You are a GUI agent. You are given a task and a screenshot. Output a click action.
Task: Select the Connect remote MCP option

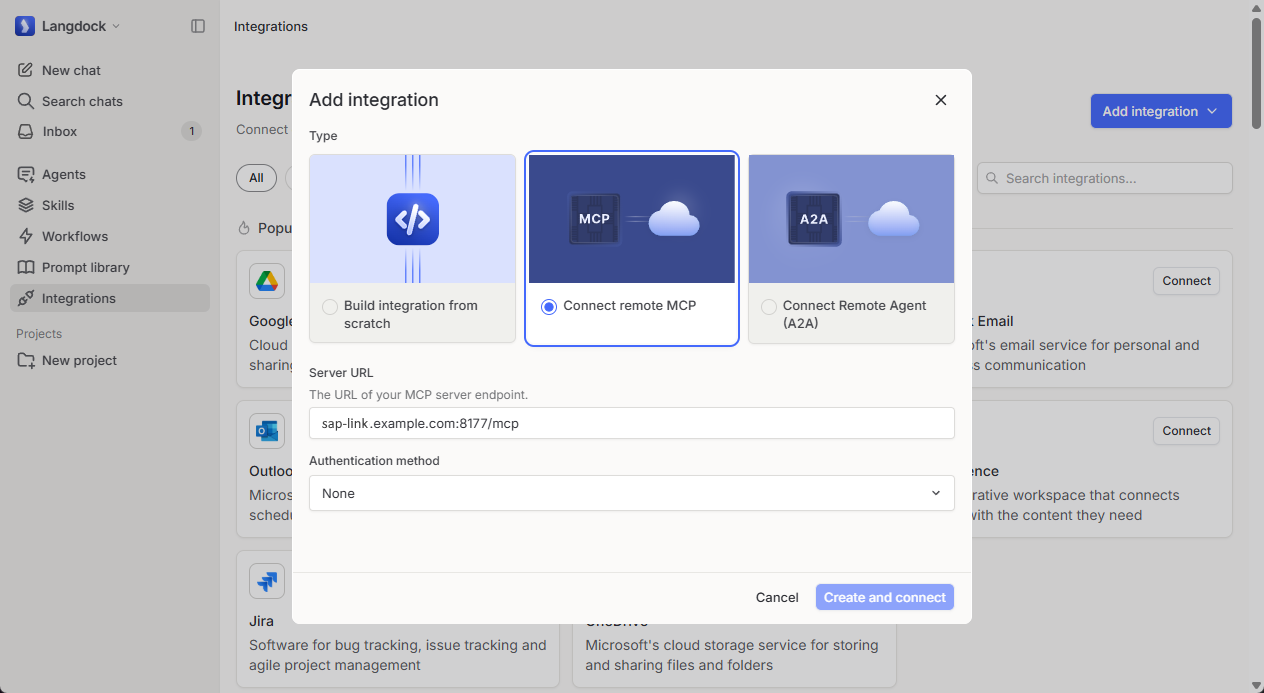[631, 248]
